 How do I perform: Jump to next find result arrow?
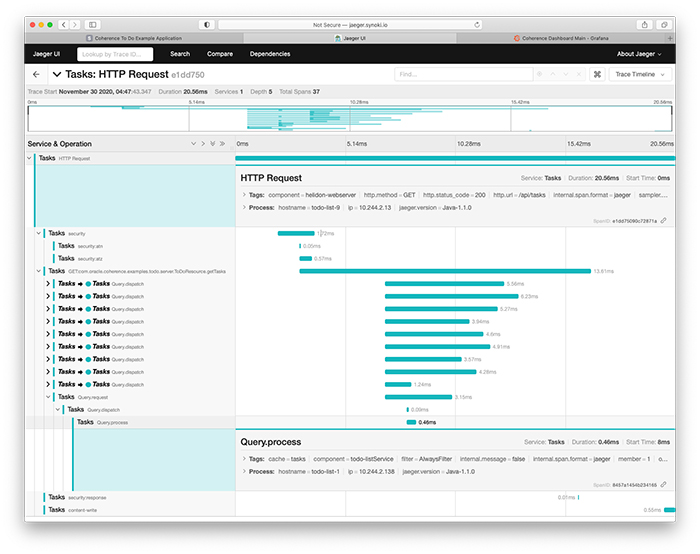coord(566,75)
